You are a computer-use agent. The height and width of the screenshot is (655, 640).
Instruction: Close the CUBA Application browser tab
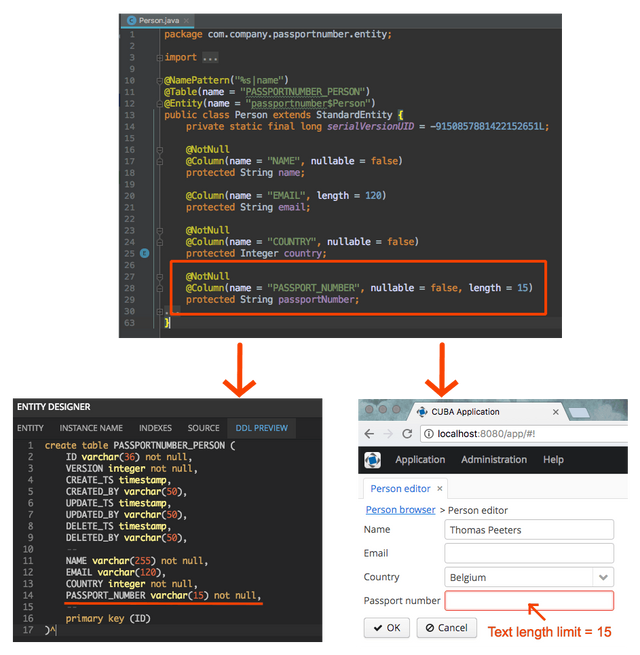click(x=556, y=412)
